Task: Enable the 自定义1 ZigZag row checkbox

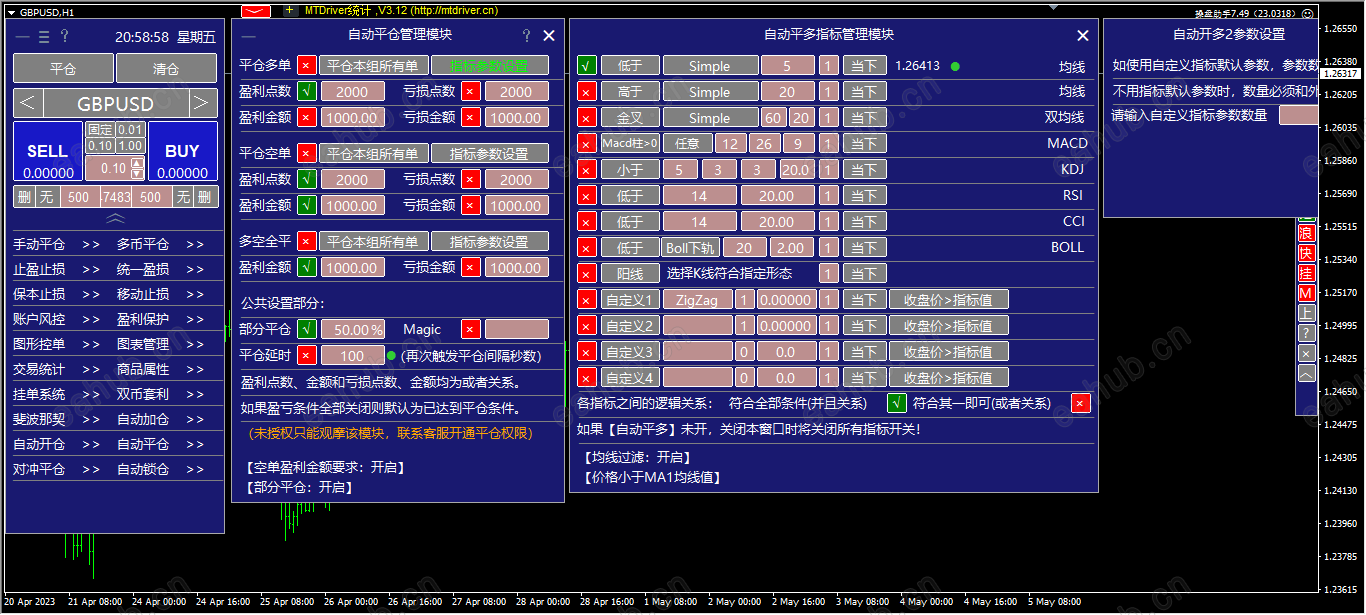Action: point(587,300)
